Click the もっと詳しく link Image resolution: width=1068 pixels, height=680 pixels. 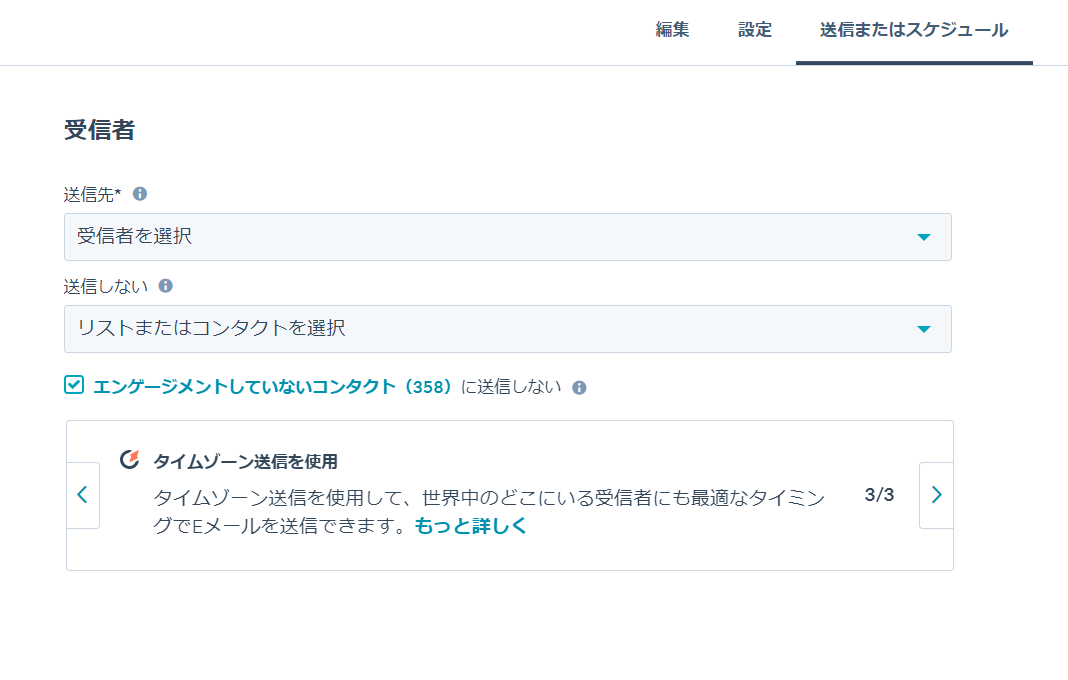pos(471,526)
